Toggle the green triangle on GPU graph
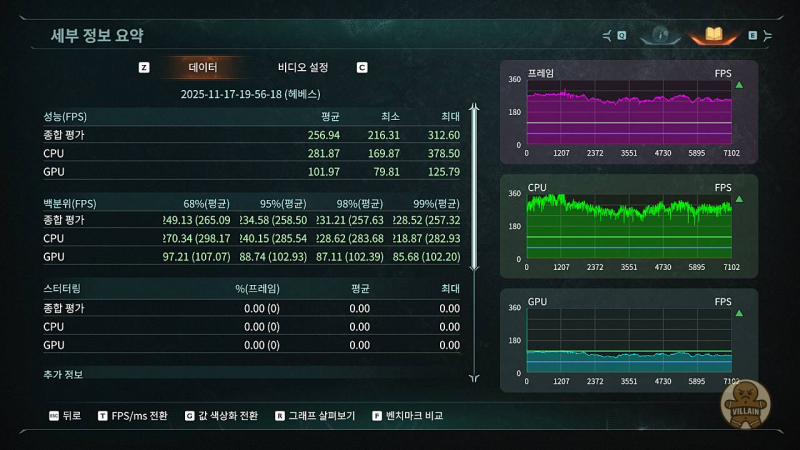Viewport: 800px width, 450px height. [739, 314]
